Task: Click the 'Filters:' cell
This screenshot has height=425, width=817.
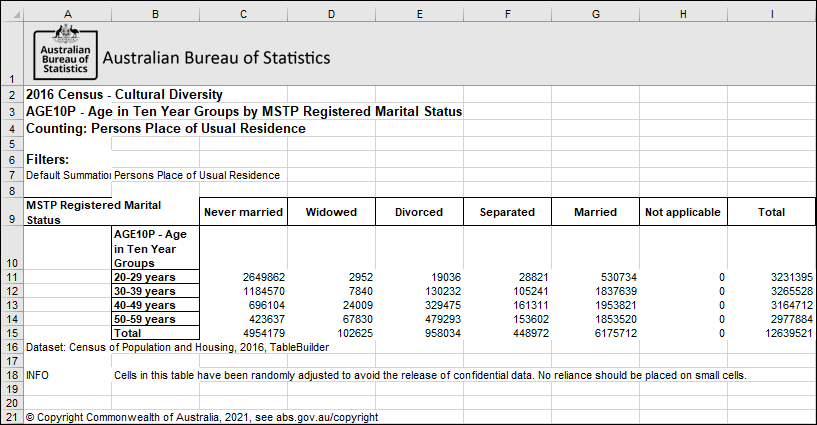Action: [47, 159]
